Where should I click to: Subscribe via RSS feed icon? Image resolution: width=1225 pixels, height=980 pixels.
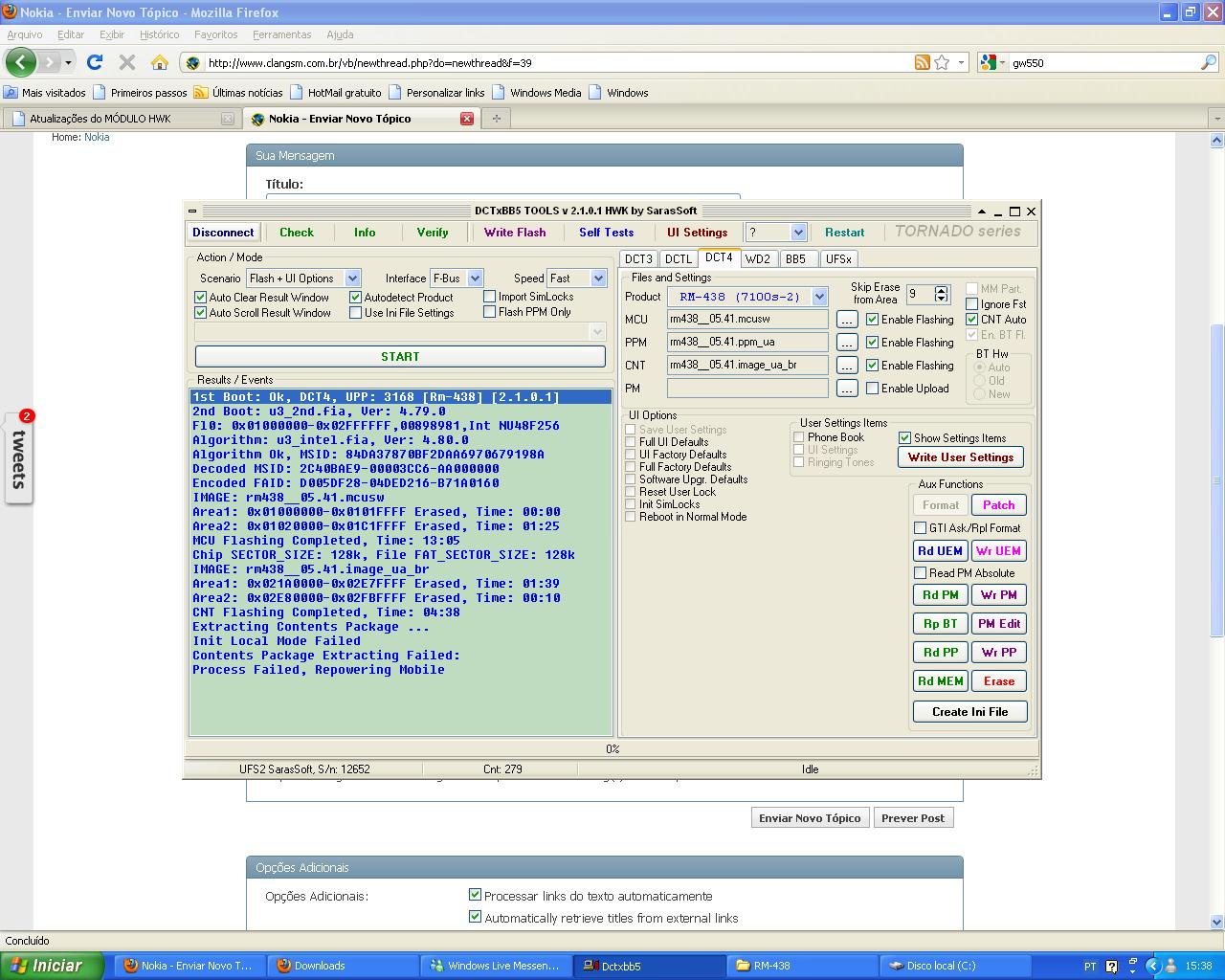(922, 62)
